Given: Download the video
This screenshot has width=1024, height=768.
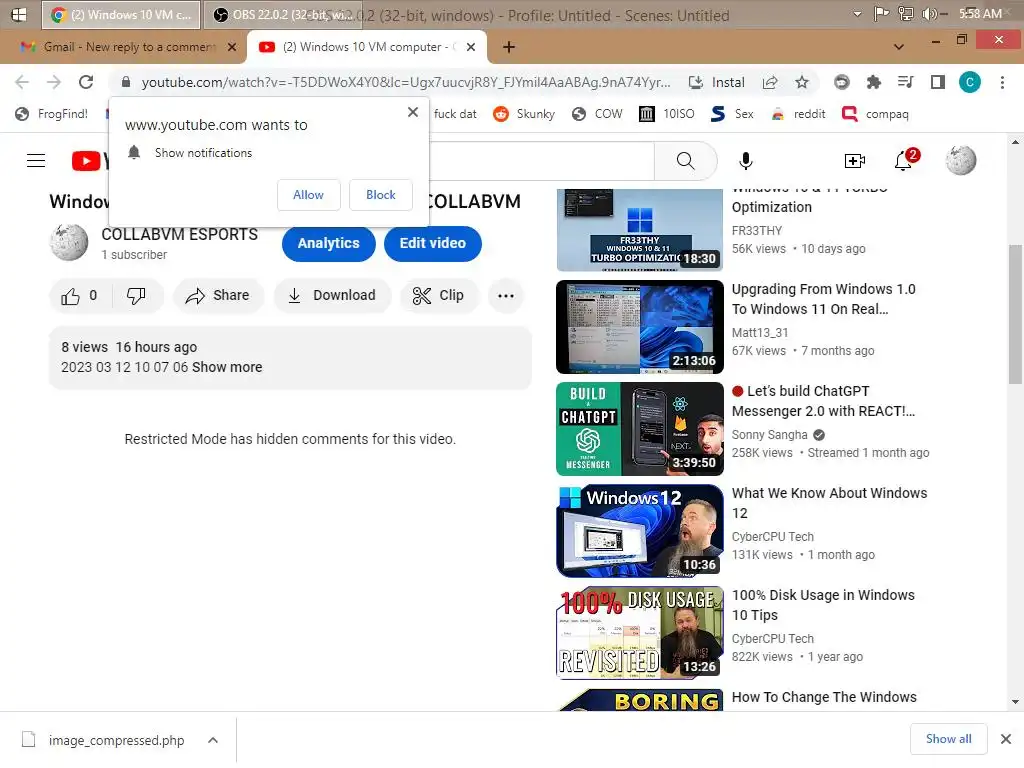Looking at the screenshot, I should coord(332,296).
